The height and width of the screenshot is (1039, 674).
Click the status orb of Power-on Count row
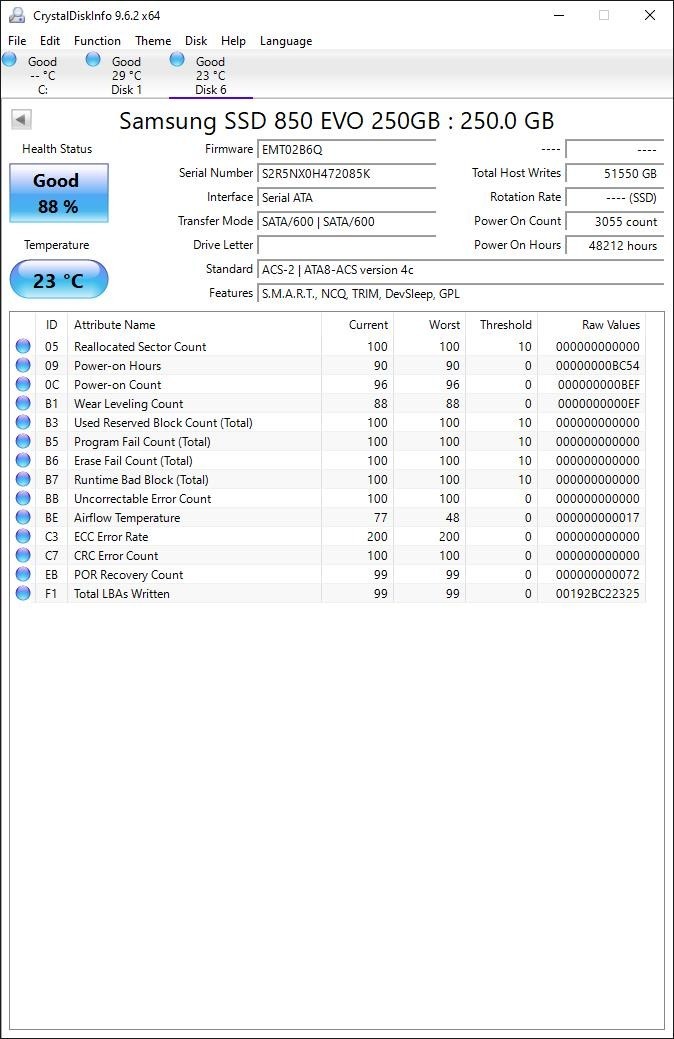pos(23,384)
